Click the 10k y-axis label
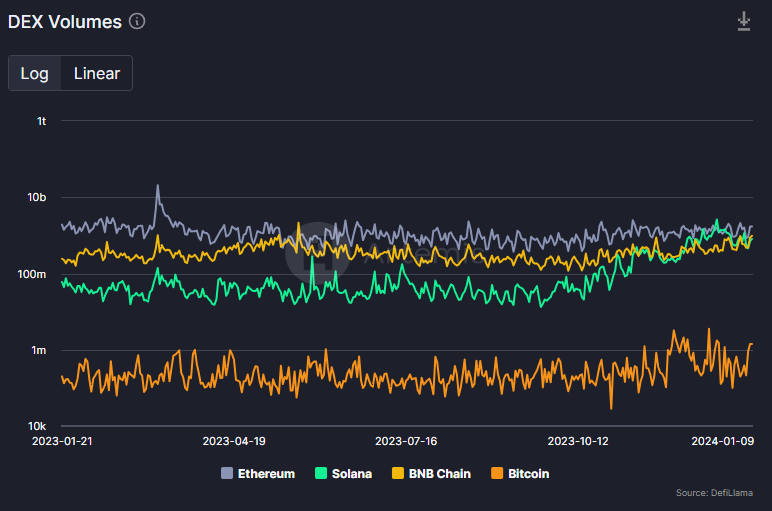 (x=36, y=426)
